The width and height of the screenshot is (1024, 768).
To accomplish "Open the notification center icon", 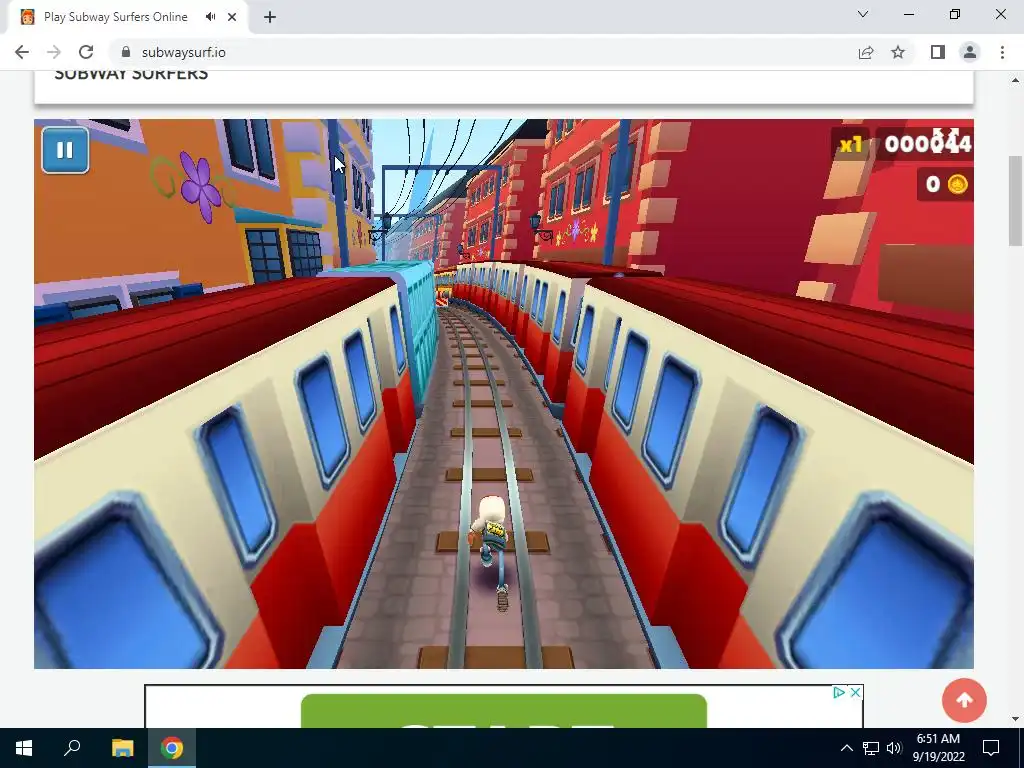I will tap(991, 748).
